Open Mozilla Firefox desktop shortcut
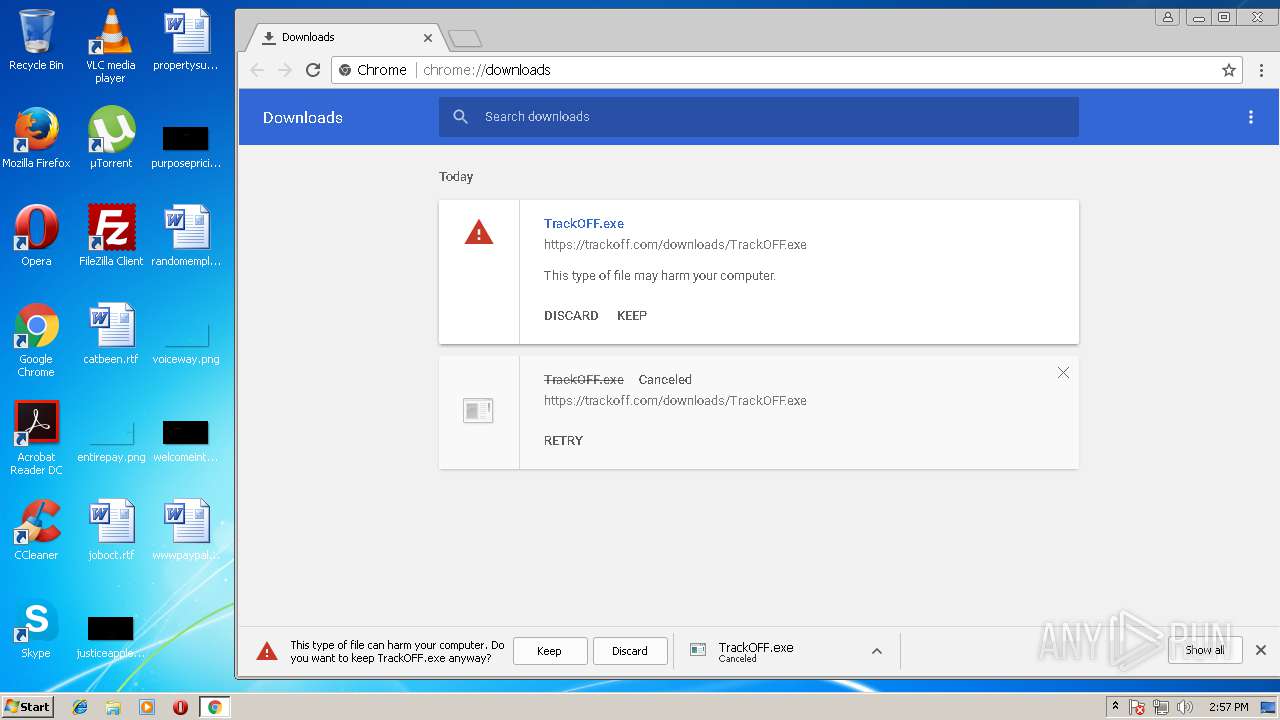This screenshot has height=720, width=1280. tap(36, 138)
